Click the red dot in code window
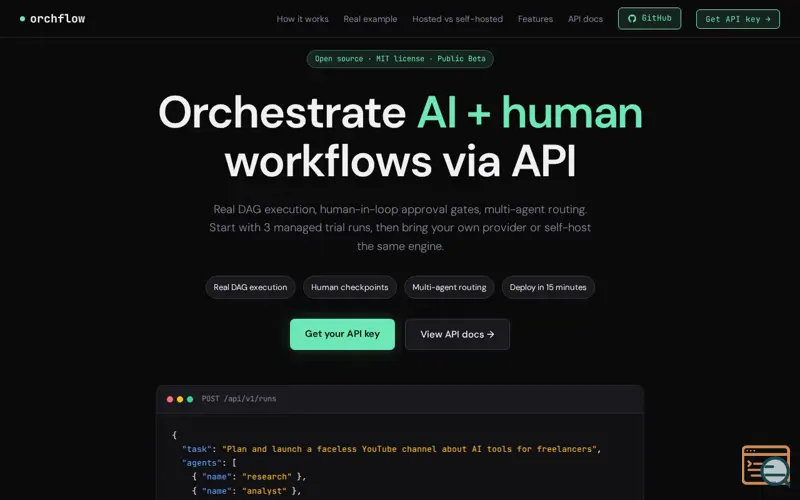Image resolution: width=800 pixels, height=500 pixels. tap(170, 399)
